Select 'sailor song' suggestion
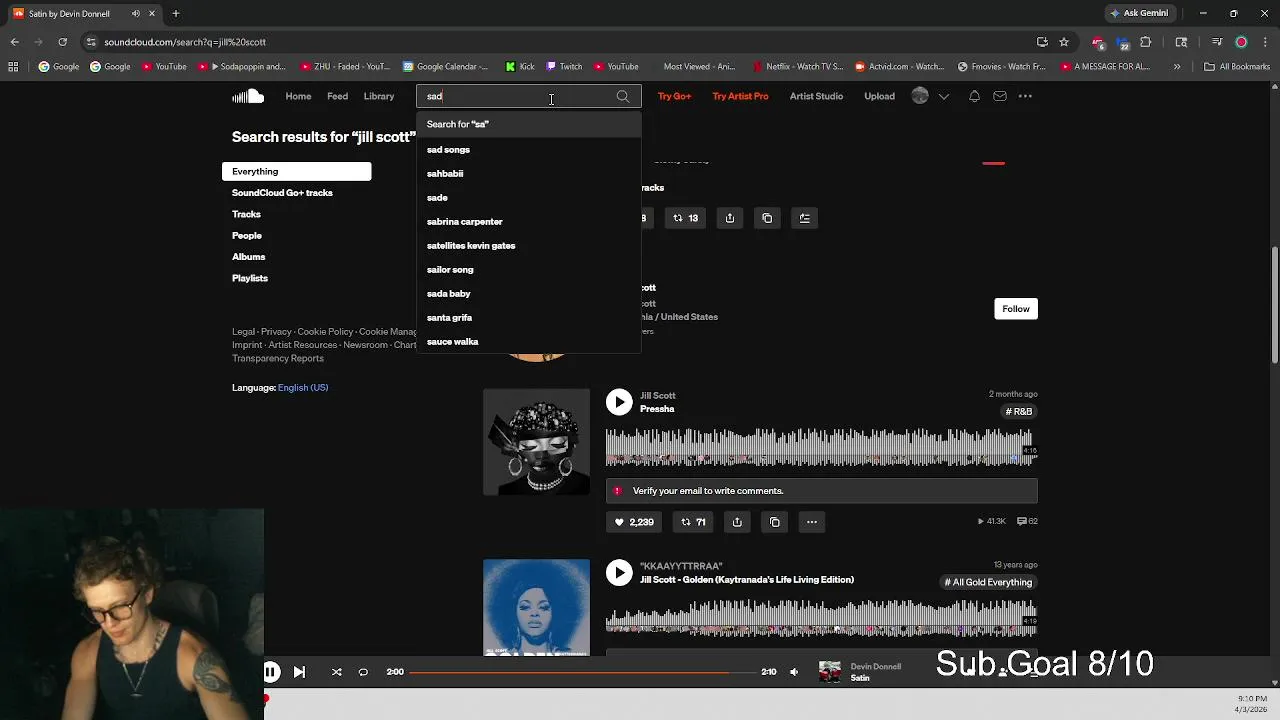 (528, 270)
